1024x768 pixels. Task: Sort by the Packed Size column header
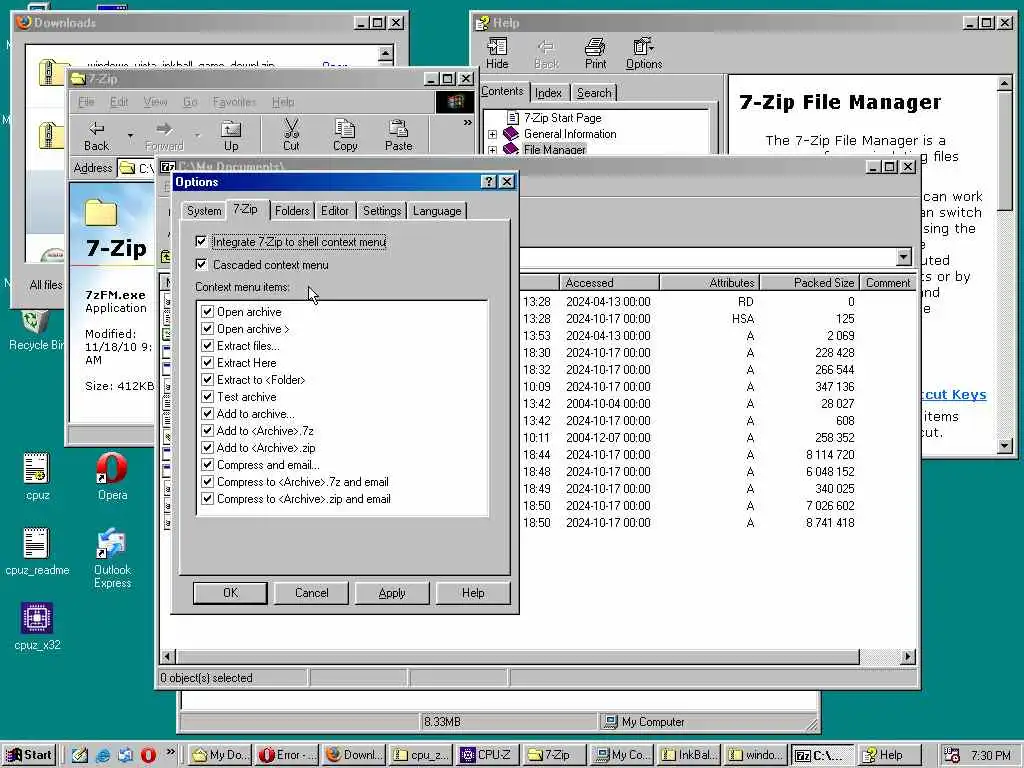[x=808, y=283]
